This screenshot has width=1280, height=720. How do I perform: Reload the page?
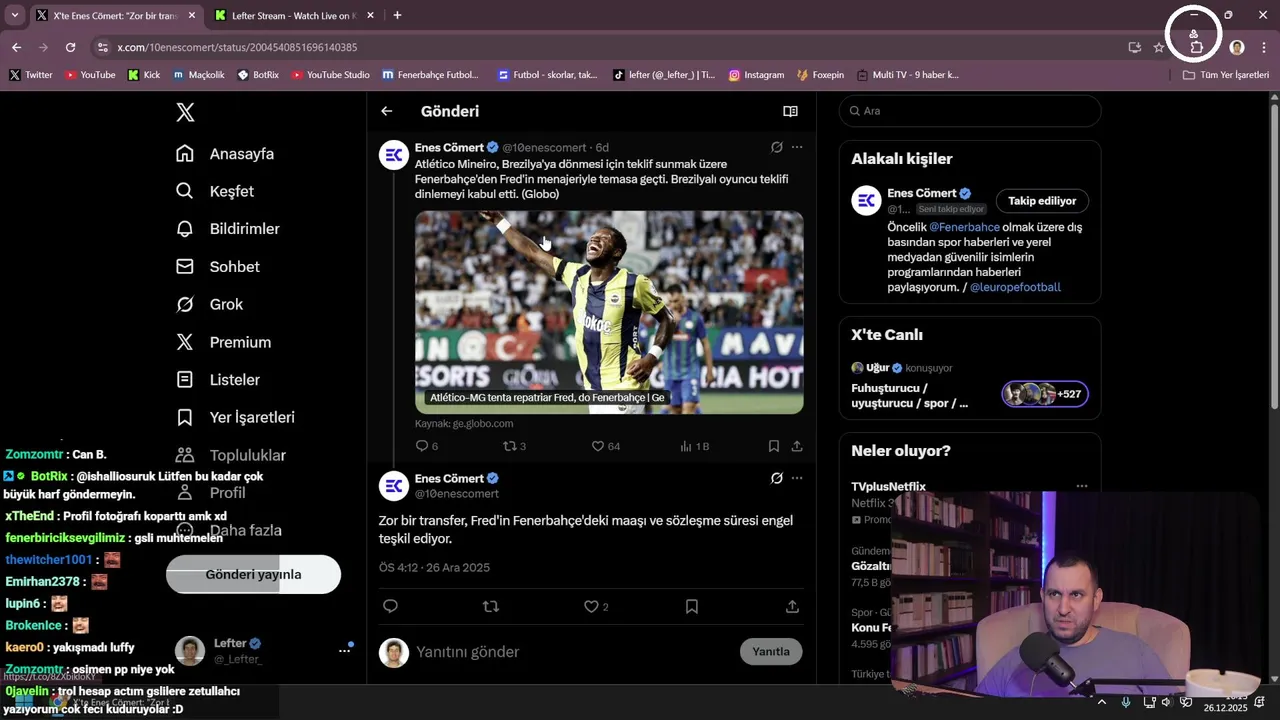click(70, 47)
